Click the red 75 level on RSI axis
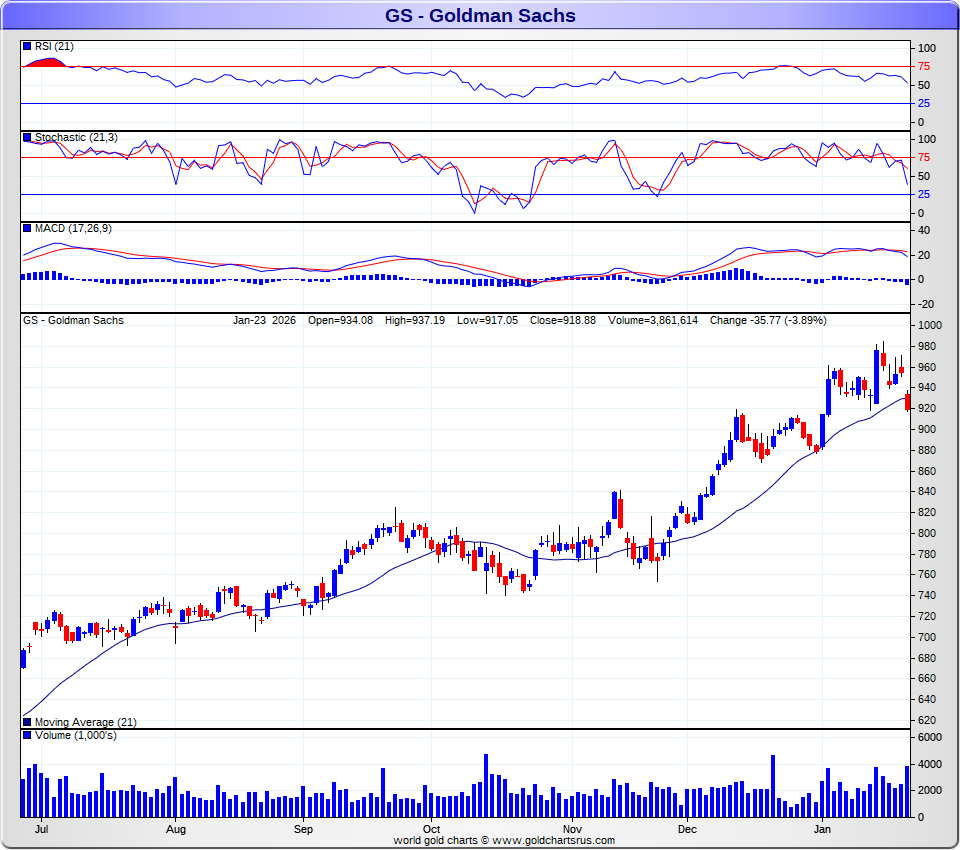Image resolution: width=960 pixels, height=850 pixels. click(x=924, y=67)
